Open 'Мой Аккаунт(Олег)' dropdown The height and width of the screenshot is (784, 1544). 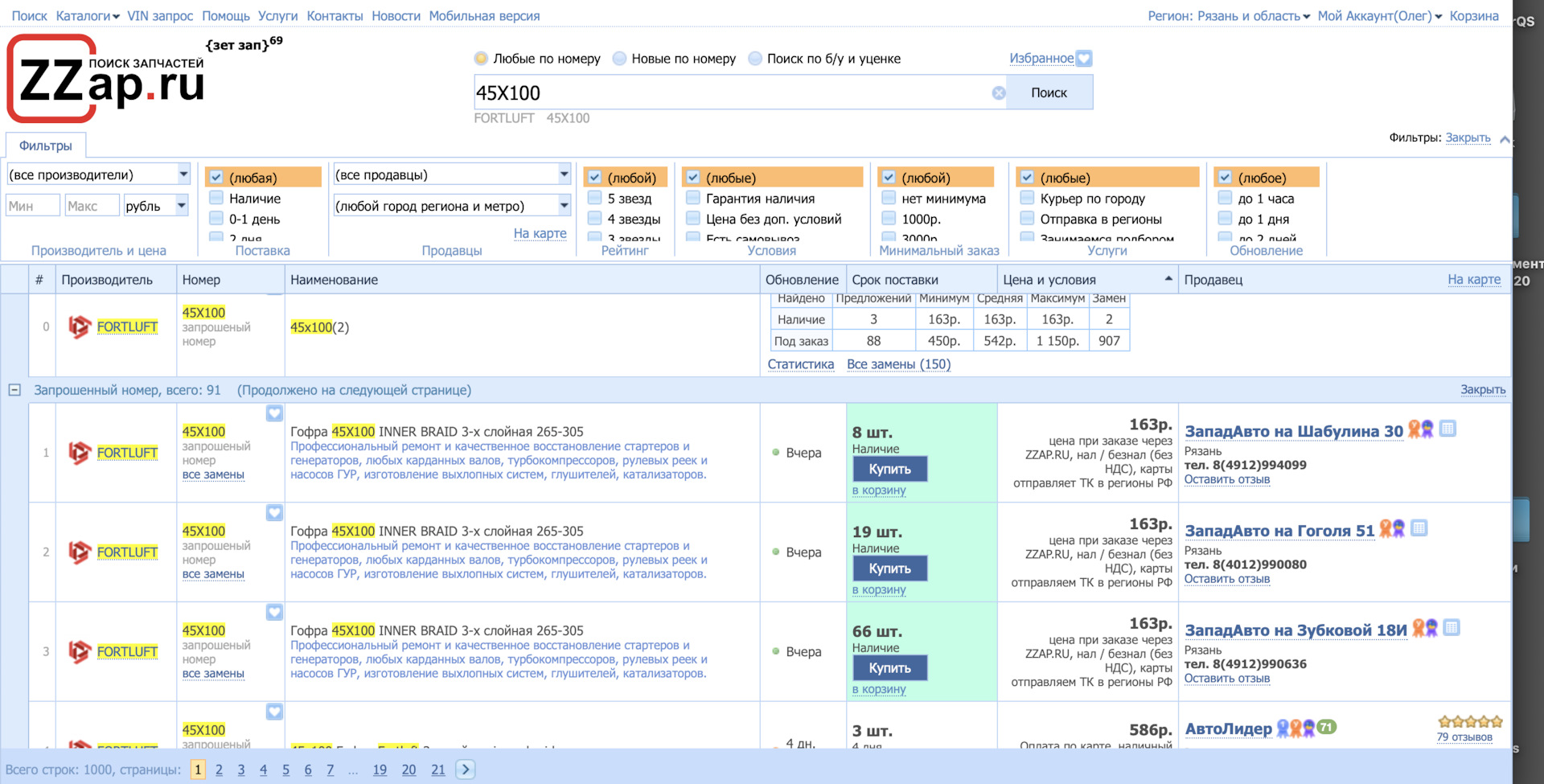pyautogui.click(x=1380, y=16)
